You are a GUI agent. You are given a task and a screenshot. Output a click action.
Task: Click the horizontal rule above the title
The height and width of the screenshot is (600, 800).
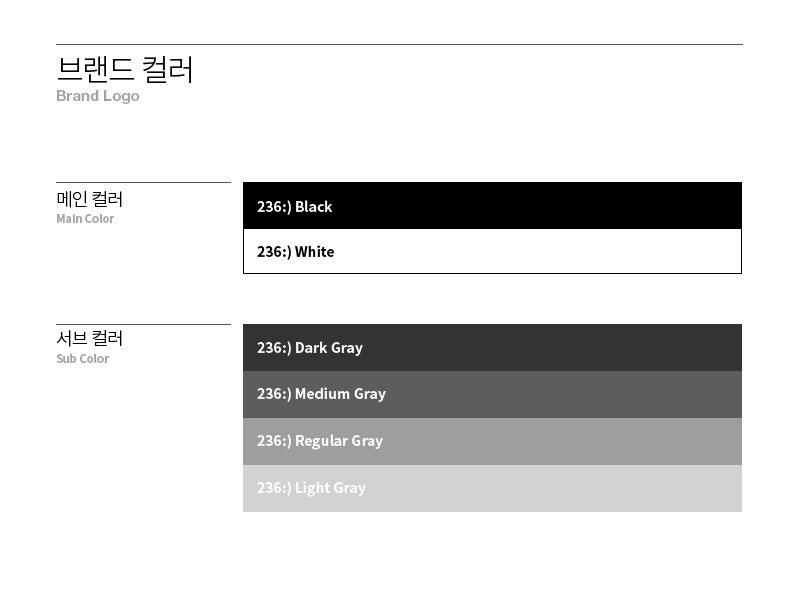[x=399, y=44]
